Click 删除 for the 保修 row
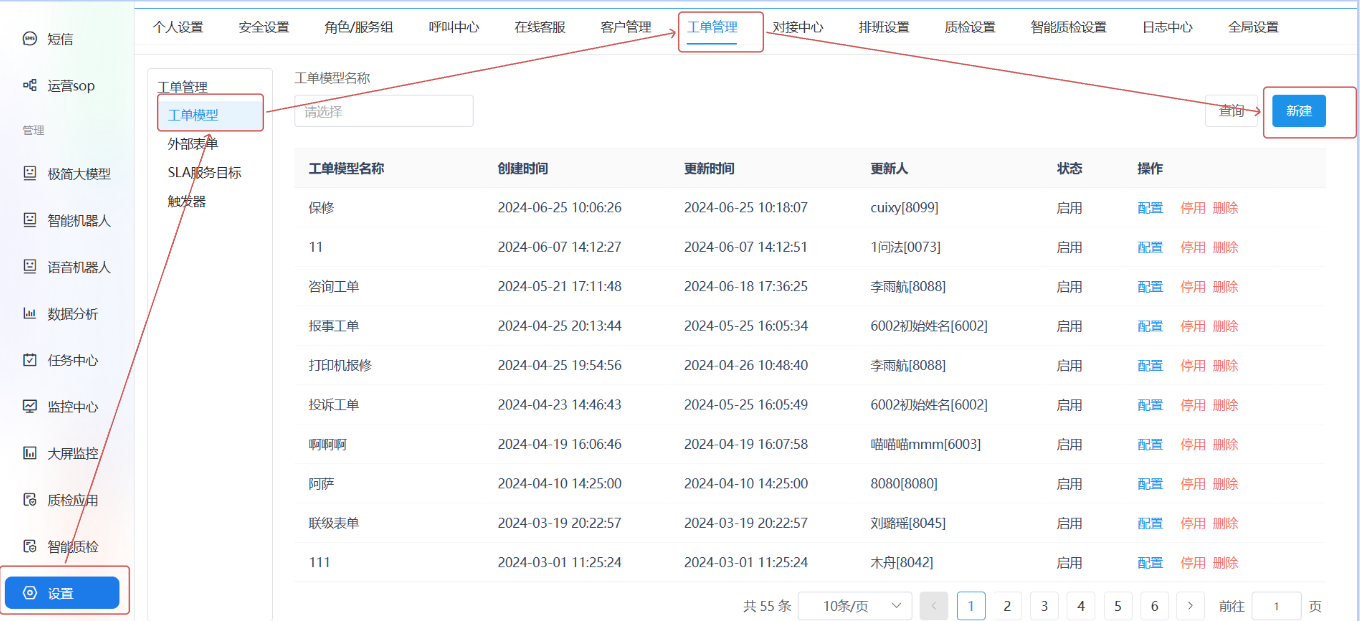 (x=1226, y=208)
